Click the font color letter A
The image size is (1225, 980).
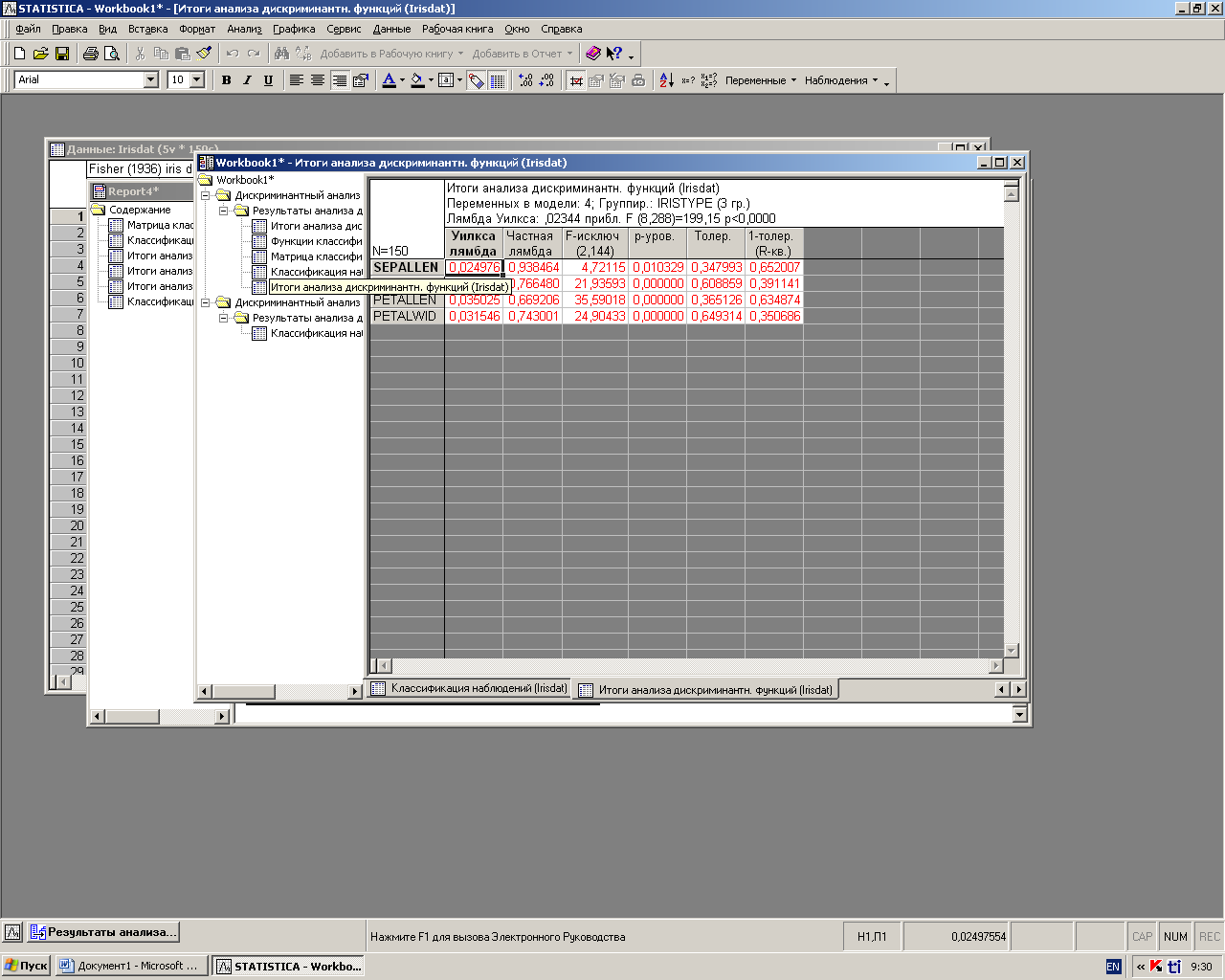389,80
